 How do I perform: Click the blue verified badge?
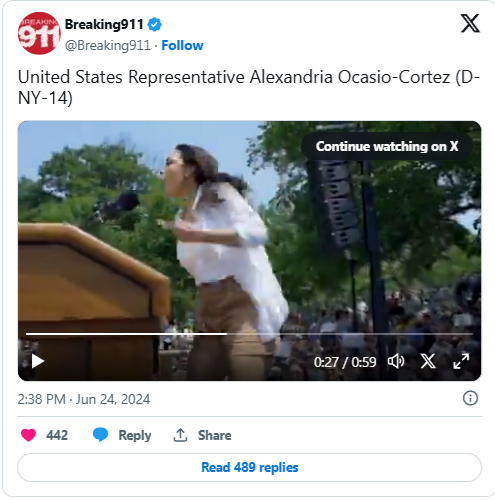coord(154,24)
